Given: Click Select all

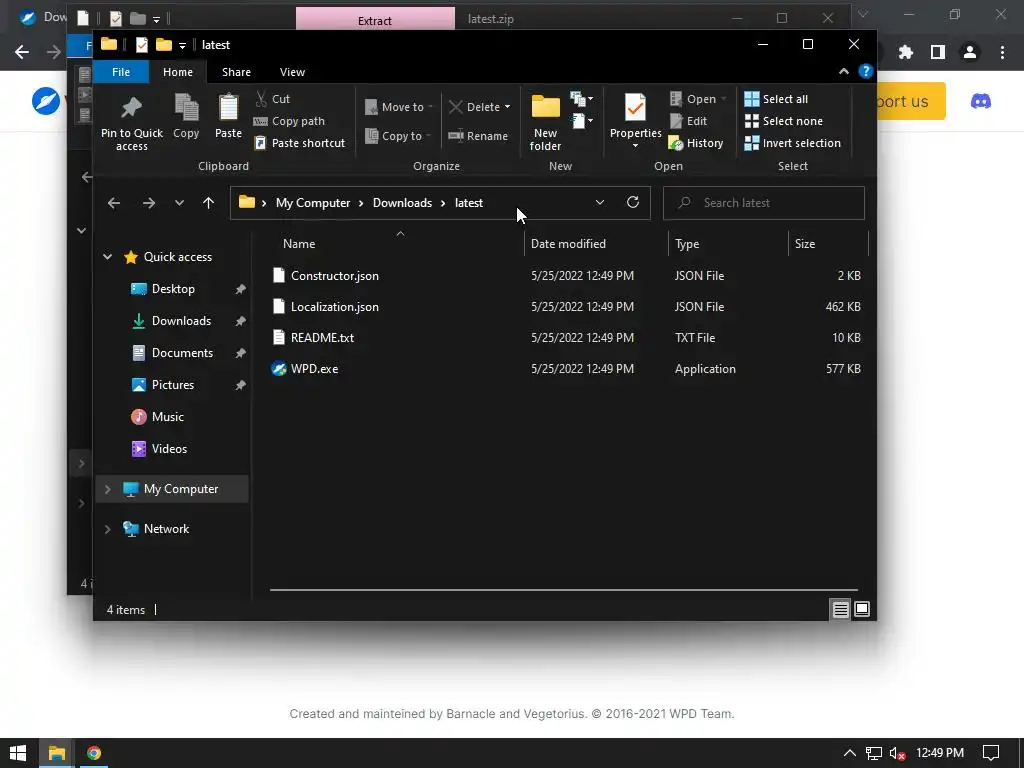Looking at the screenshot, I should [776, 99].
